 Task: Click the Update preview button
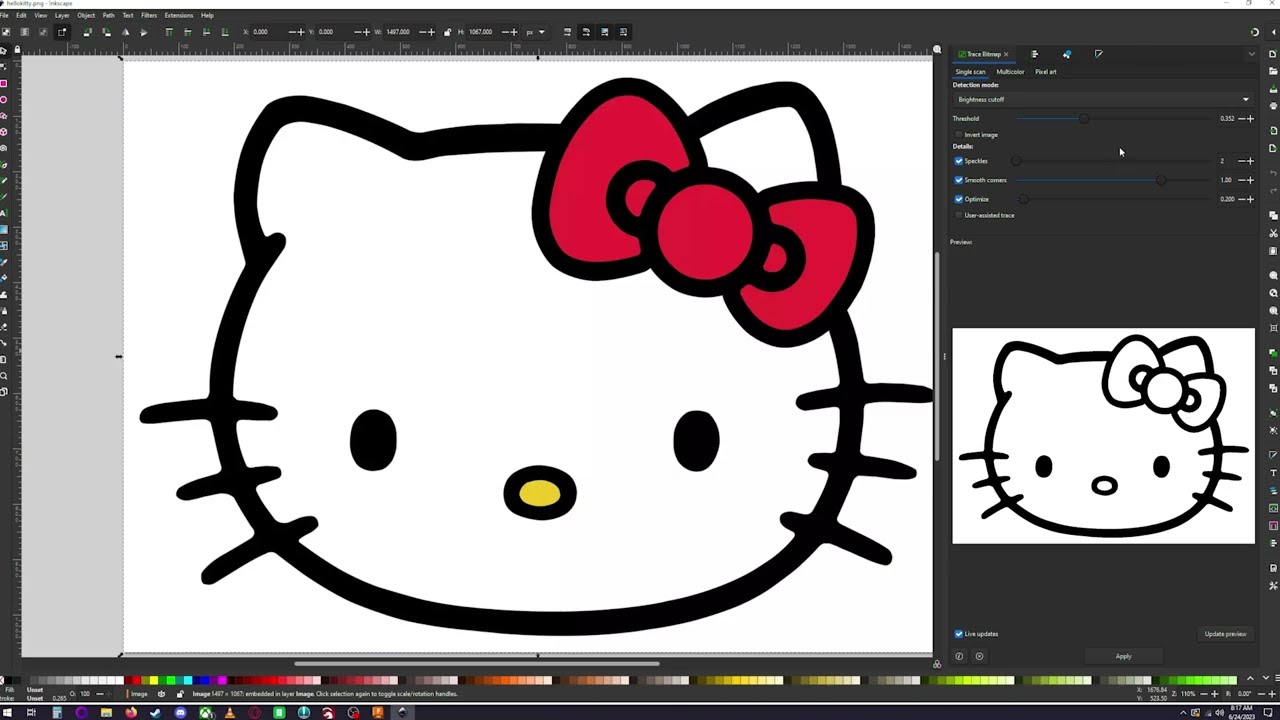coord(1225,634)
